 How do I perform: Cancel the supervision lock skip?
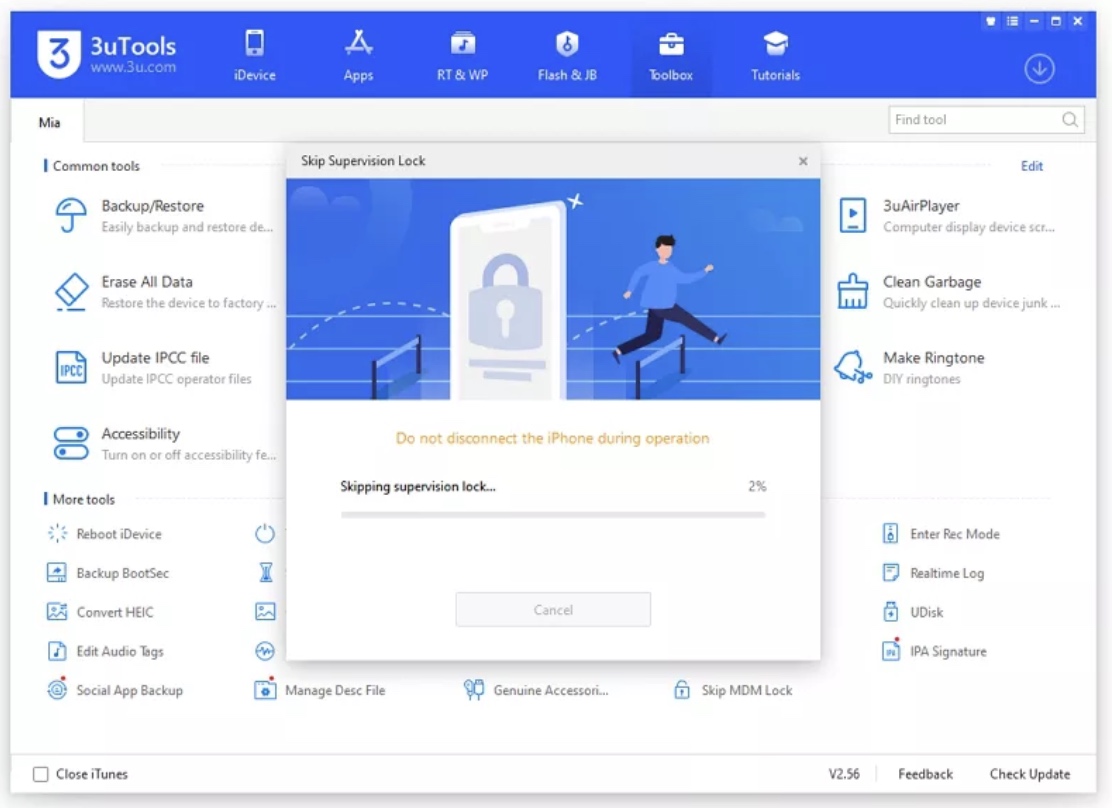coord(553,610)
